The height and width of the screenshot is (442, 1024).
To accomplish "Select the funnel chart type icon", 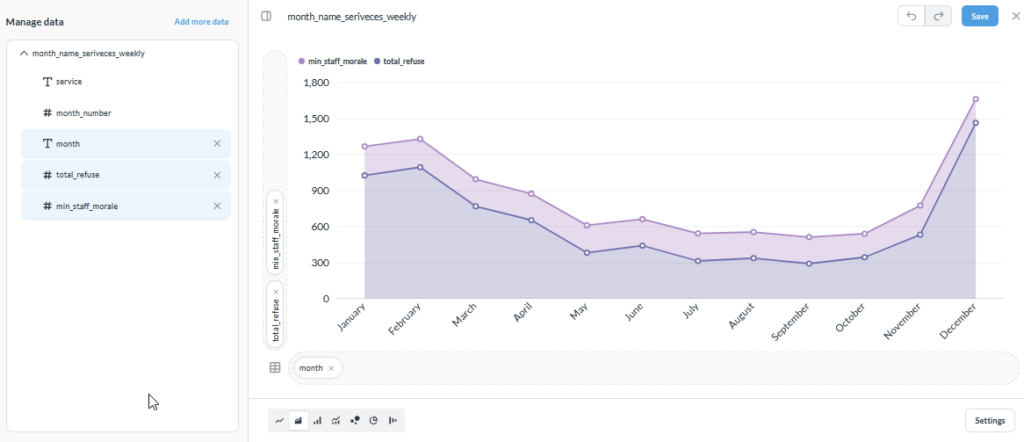I will (x=392, y=420).
